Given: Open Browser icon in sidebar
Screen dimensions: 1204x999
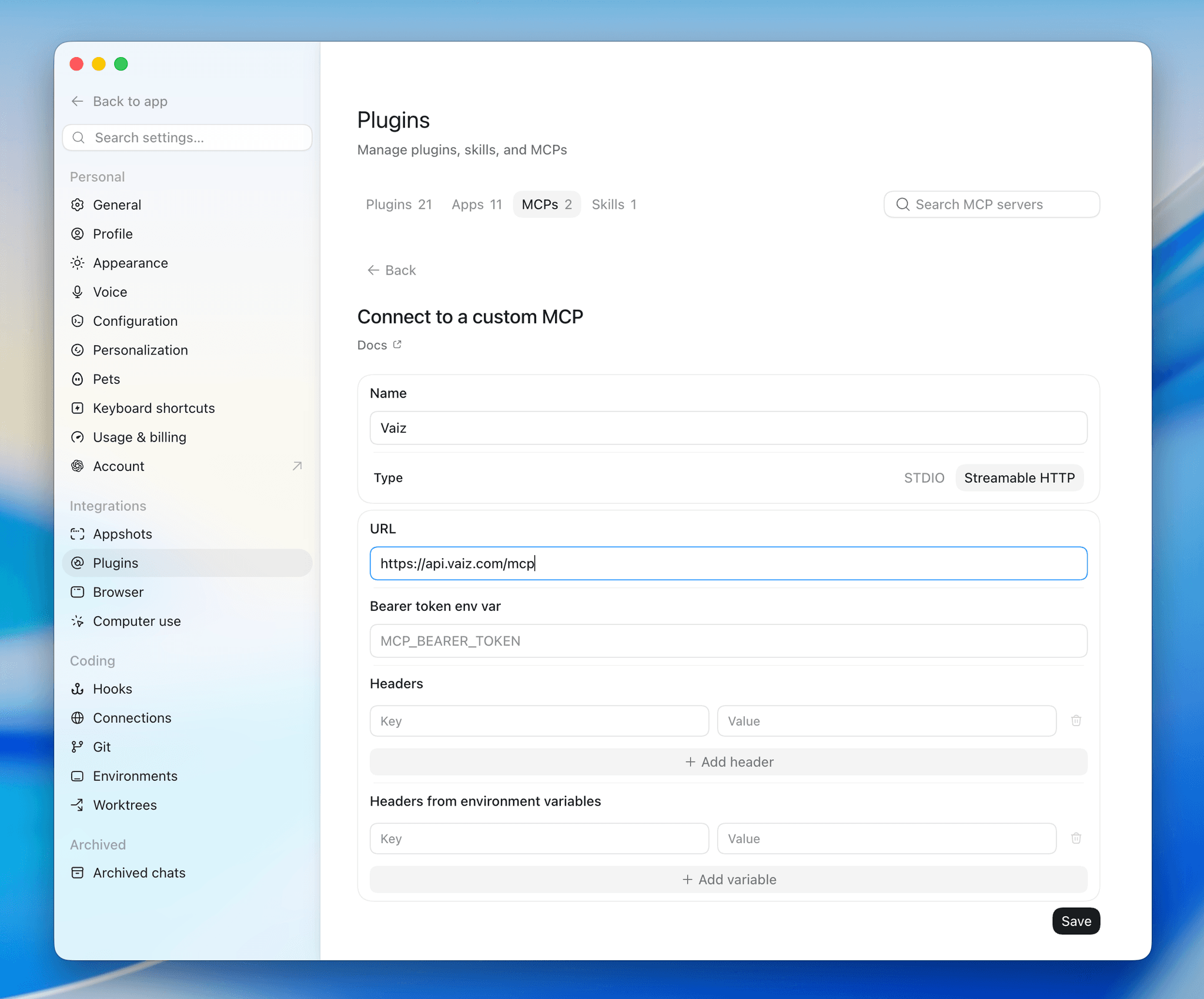Looking at the screenshot, I should 77,592.
